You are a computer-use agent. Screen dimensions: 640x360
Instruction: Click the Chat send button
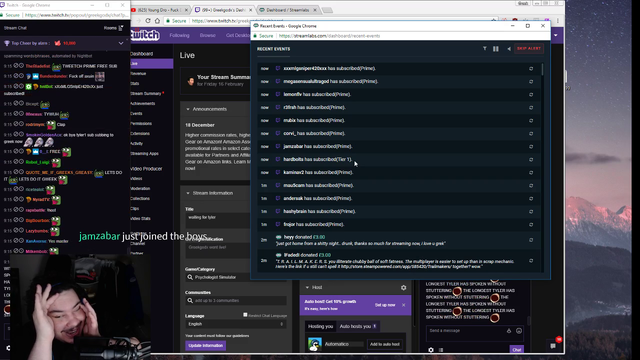516,350
